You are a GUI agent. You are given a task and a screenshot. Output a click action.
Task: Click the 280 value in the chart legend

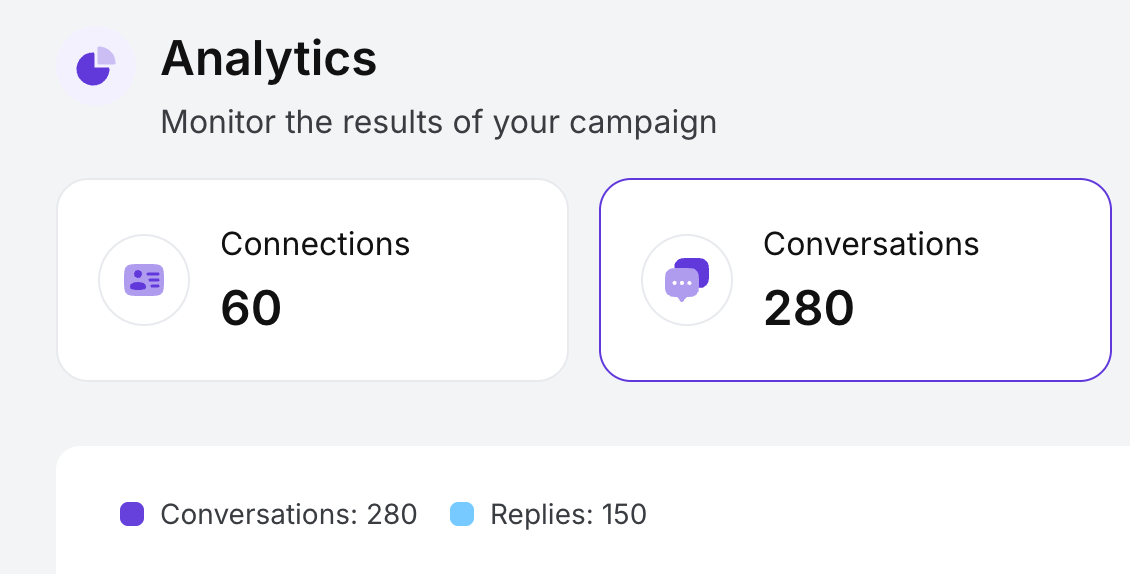coord(392,515)
